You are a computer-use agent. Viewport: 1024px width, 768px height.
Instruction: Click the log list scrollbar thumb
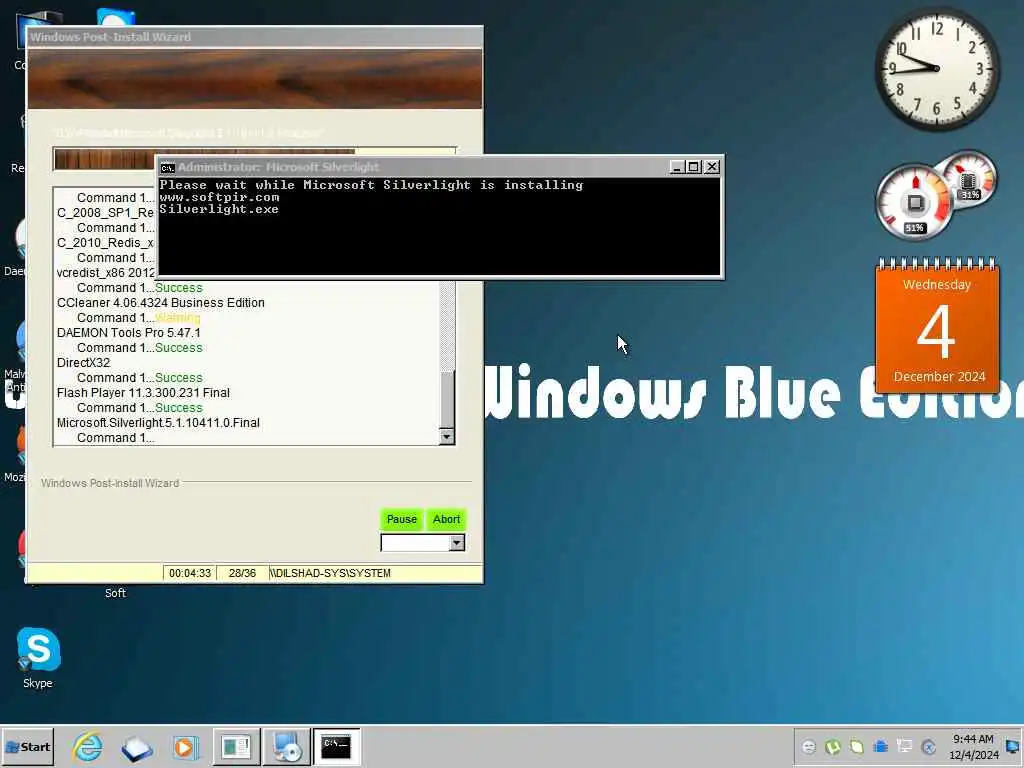[x=447, y=398]
